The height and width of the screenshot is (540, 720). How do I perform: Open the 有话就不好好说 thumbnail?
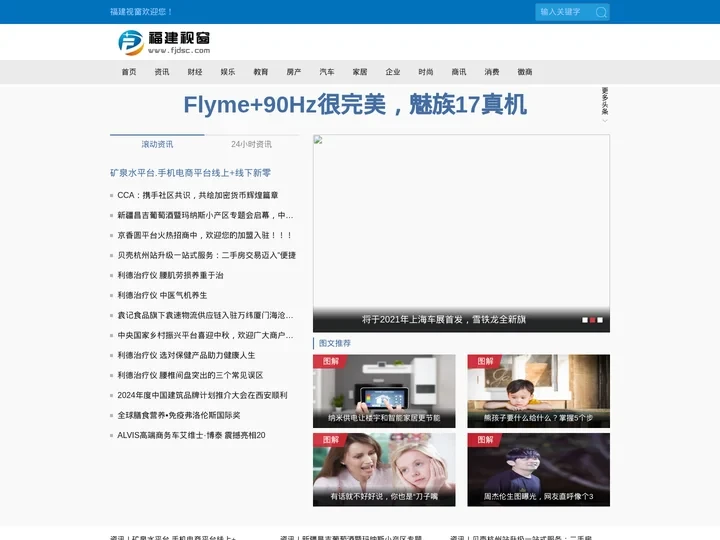coord(384,470)
